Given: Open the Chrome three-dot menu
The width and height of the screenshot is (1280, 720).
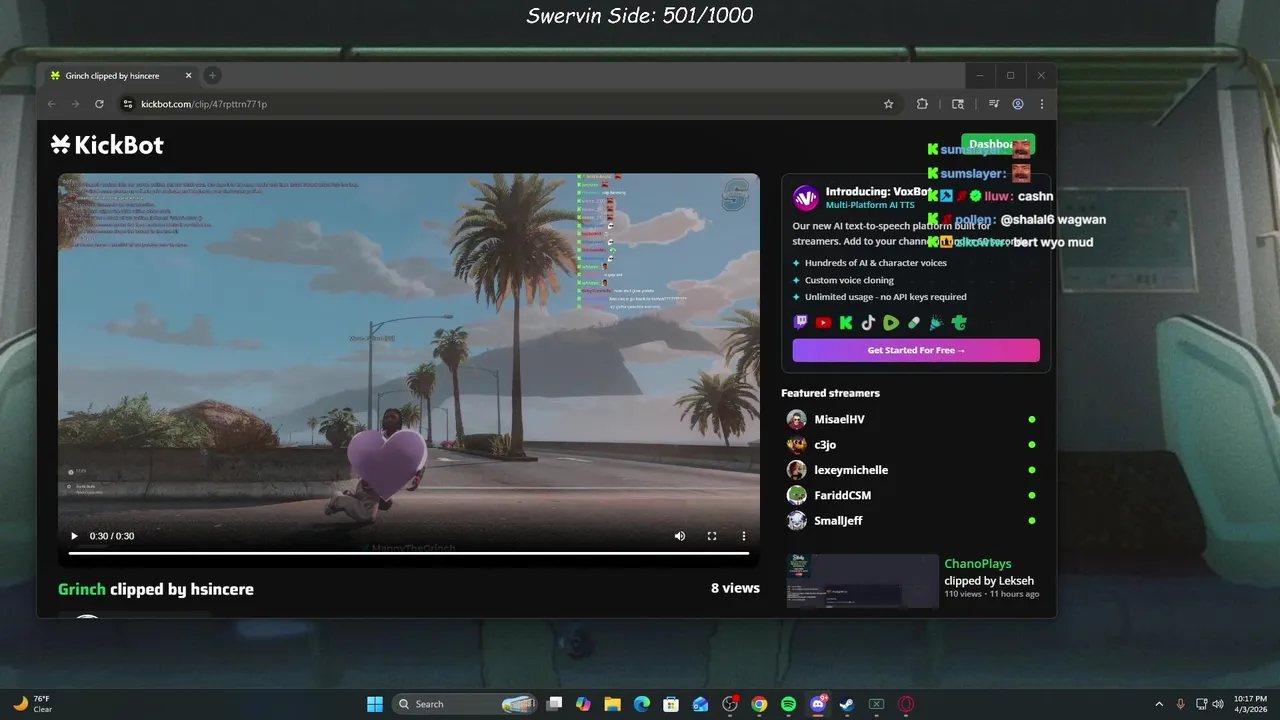Looking at the screenshot, I should point(1042,104).
